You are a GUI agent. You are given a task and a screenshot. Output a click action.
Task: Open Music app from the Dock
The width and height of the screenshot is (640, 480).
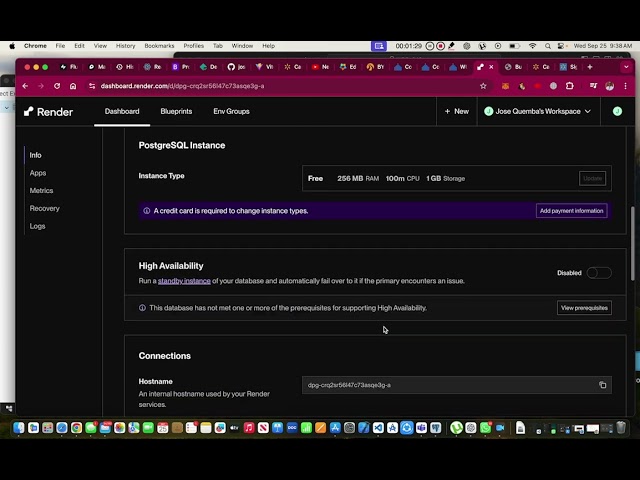(249, 427)
